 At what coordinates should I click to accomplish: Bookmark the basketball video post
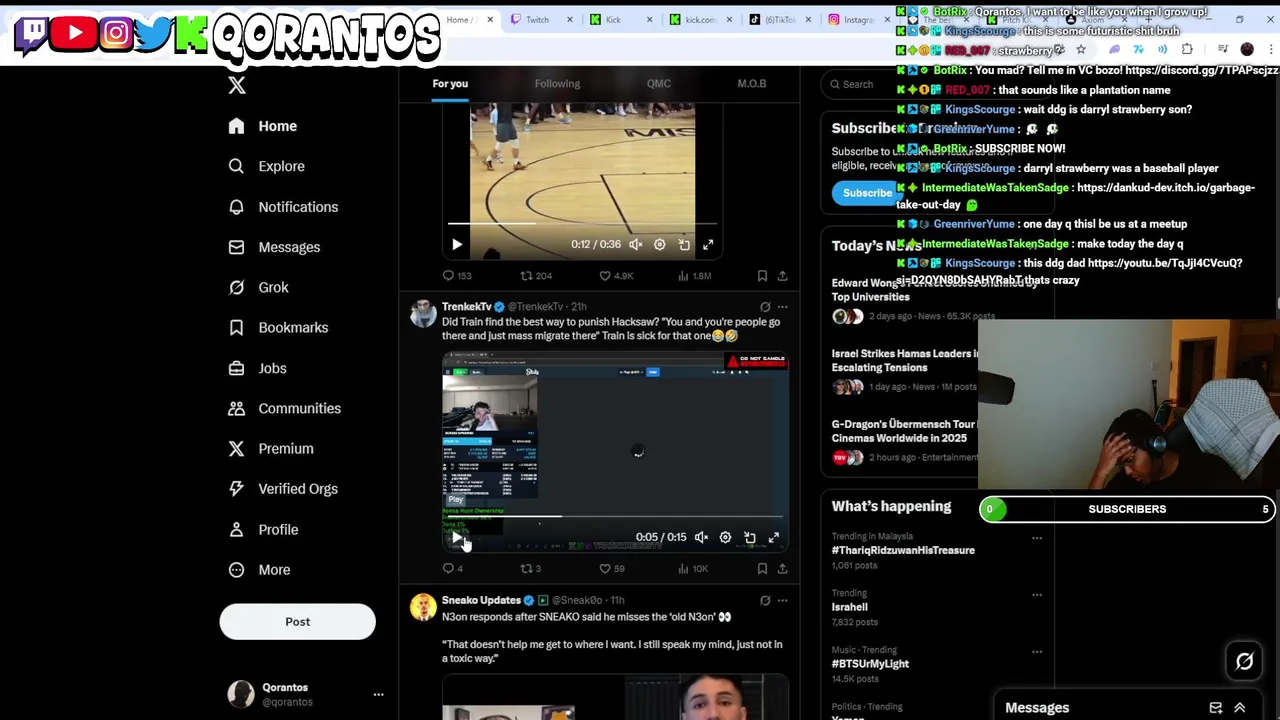coord(762,276)
